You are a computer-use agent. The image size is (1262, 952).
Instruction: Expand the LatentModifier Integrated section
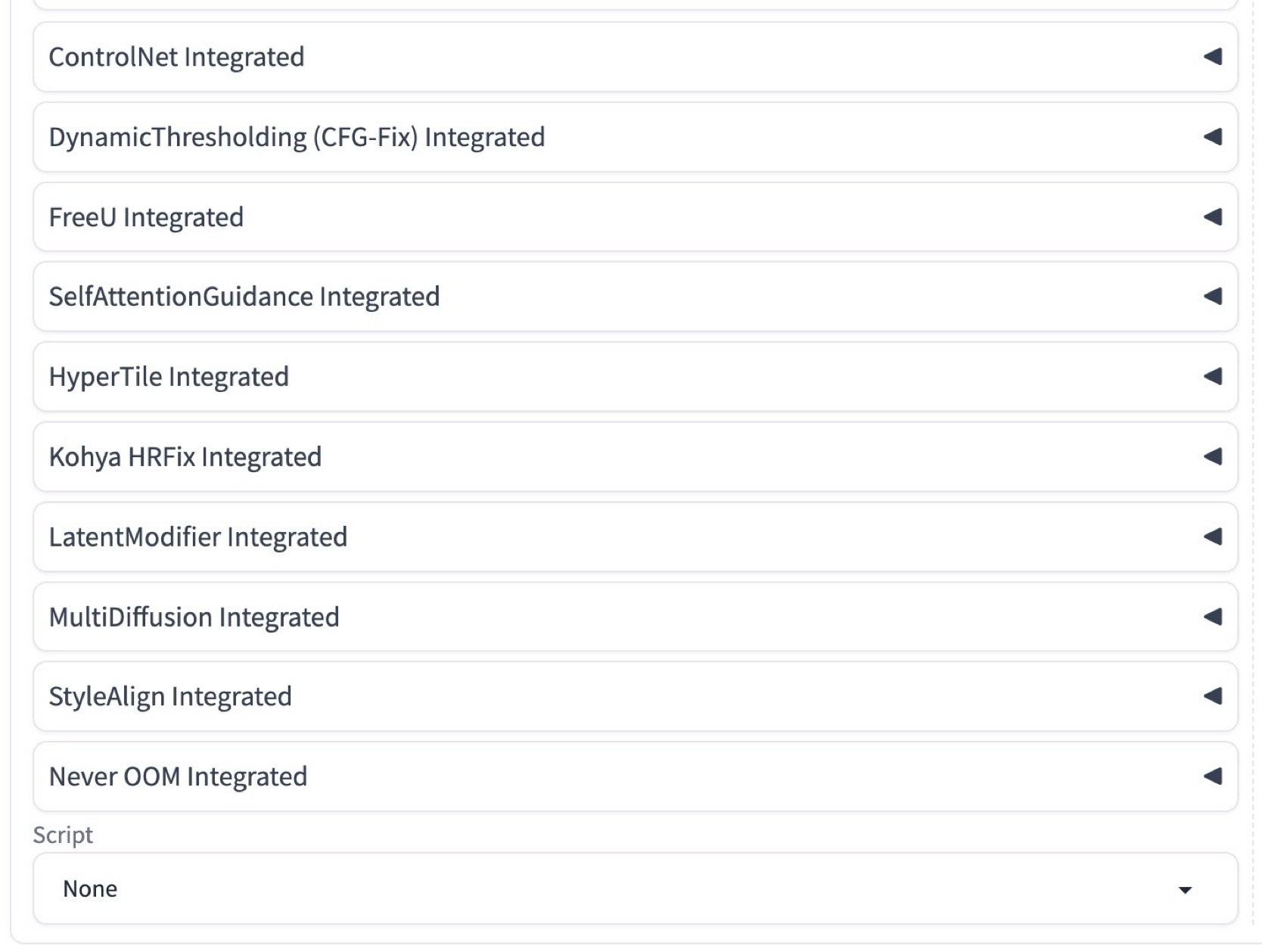(197, 537)
